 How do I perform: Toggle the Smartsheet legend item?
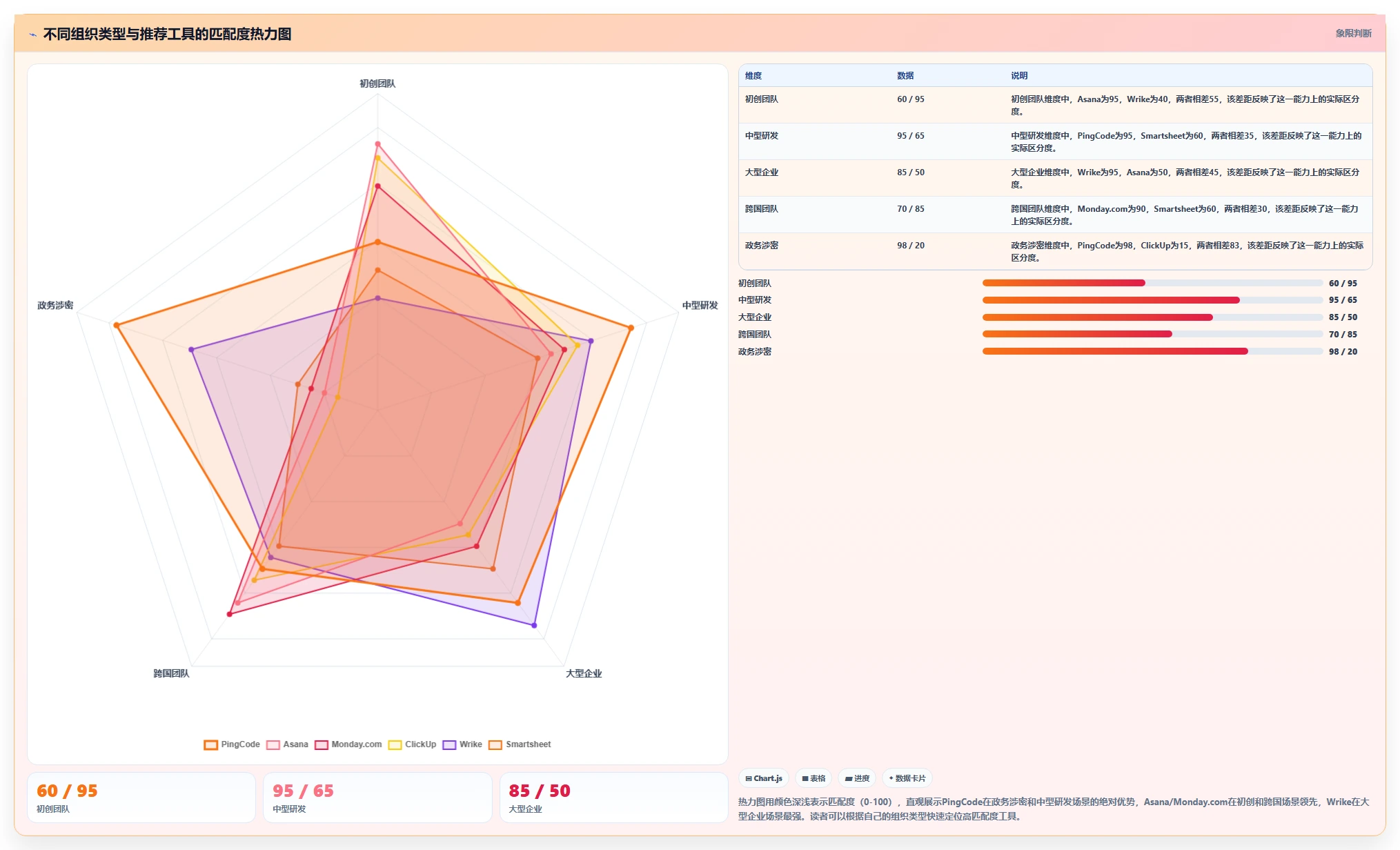coord(520,744)
